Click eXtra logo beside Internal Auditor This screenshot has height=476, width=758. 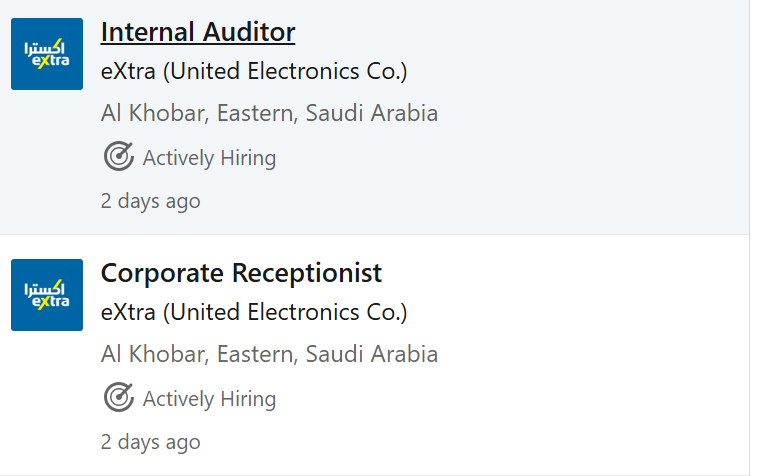pyautogui.click(x=47, y=54)
